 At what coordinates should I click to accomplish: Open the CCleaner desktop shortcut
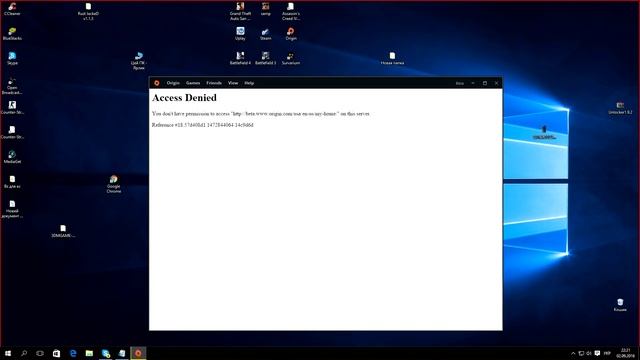(12, 9)
